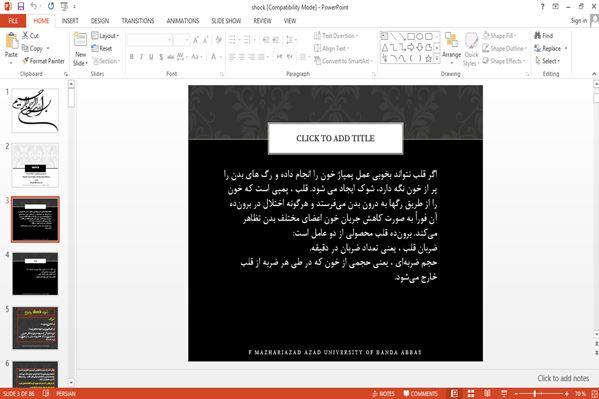Toggle text Shadow formatting
Image resolution: width=599 pixels, height=399 pixels.
point(161,57)
